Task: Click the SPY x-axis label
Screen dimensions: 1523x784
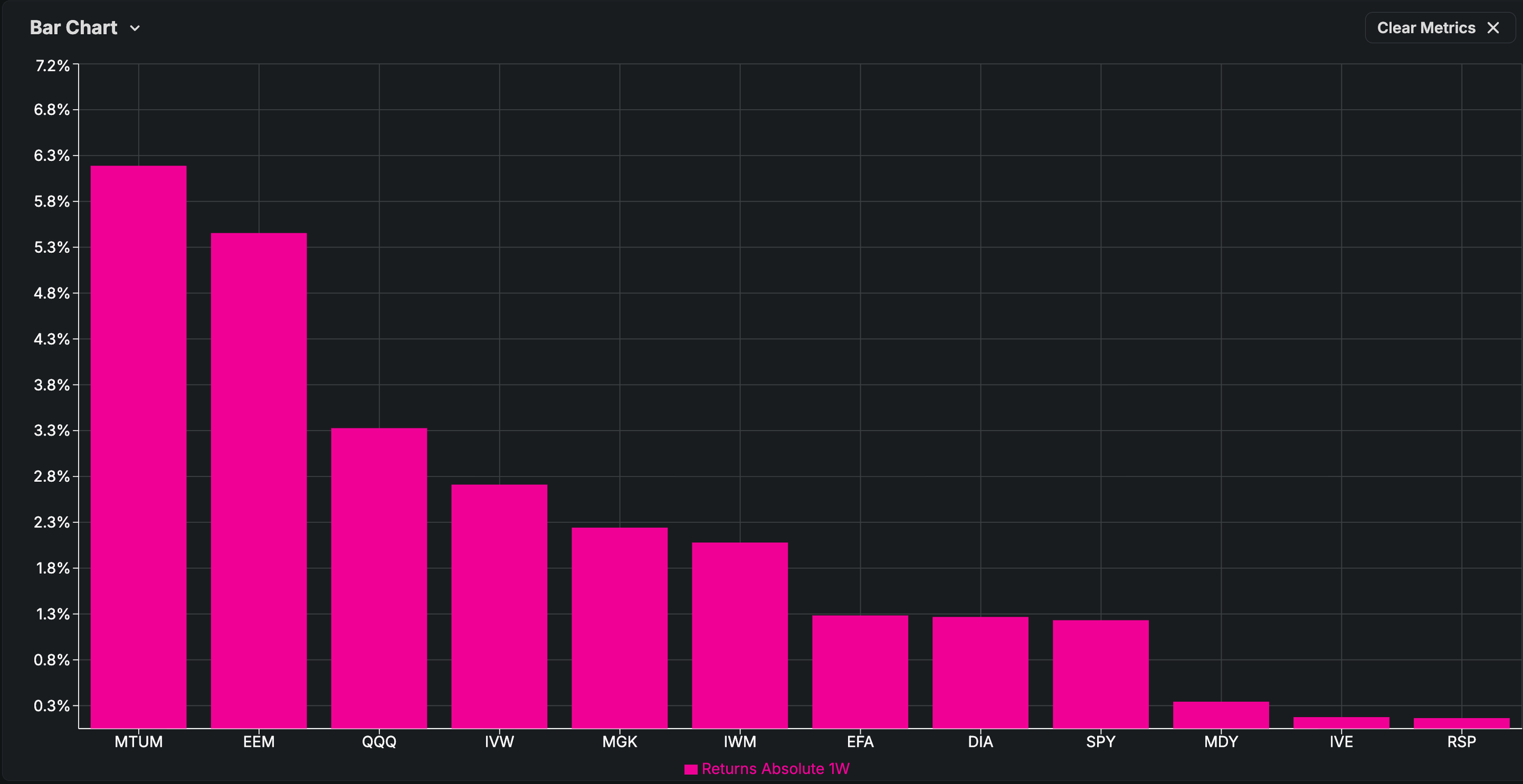Action: [1101, 742]
